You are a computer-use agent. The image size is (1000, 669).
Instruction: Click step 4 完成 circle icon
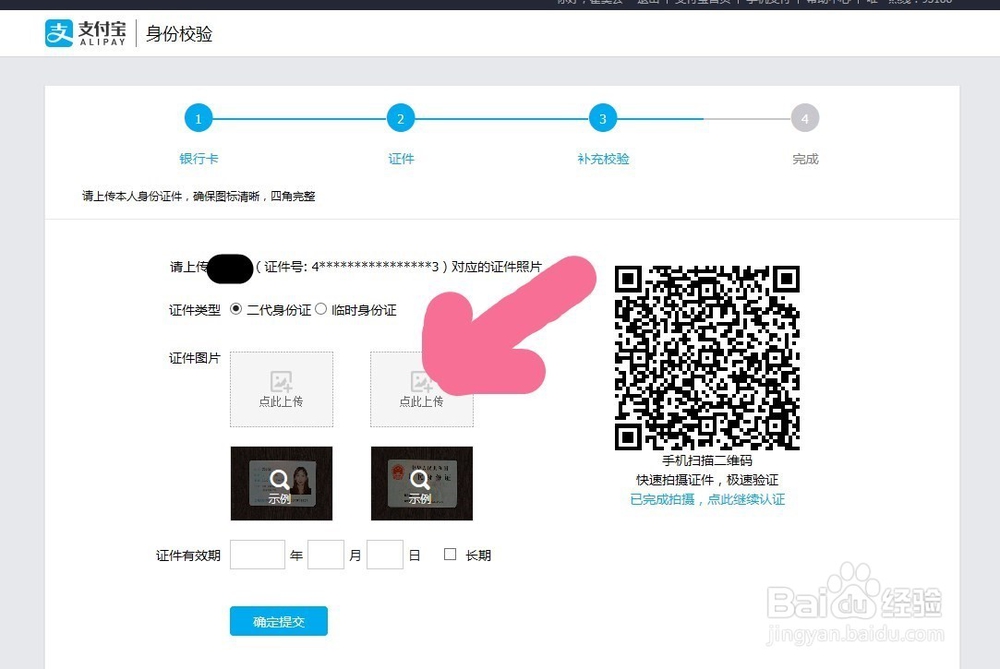[805, 118]
